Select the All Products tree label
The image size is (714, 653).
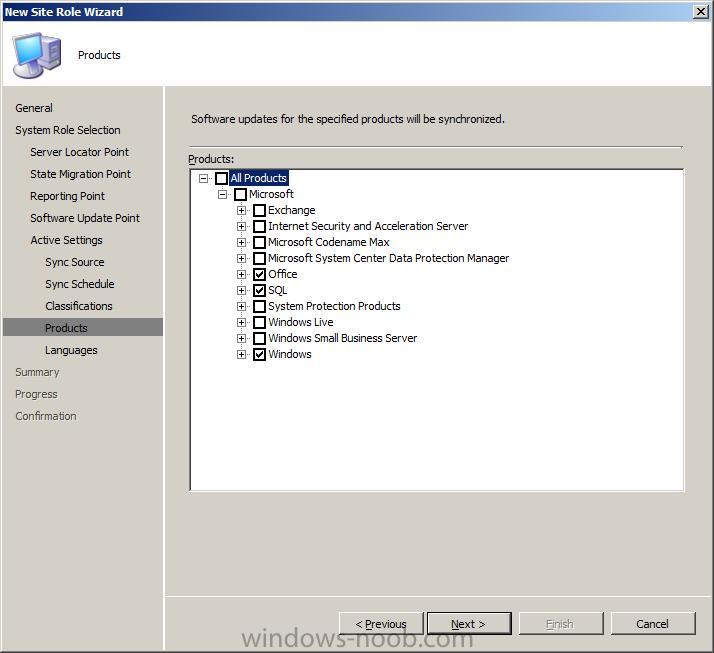[x=259, y=178]
